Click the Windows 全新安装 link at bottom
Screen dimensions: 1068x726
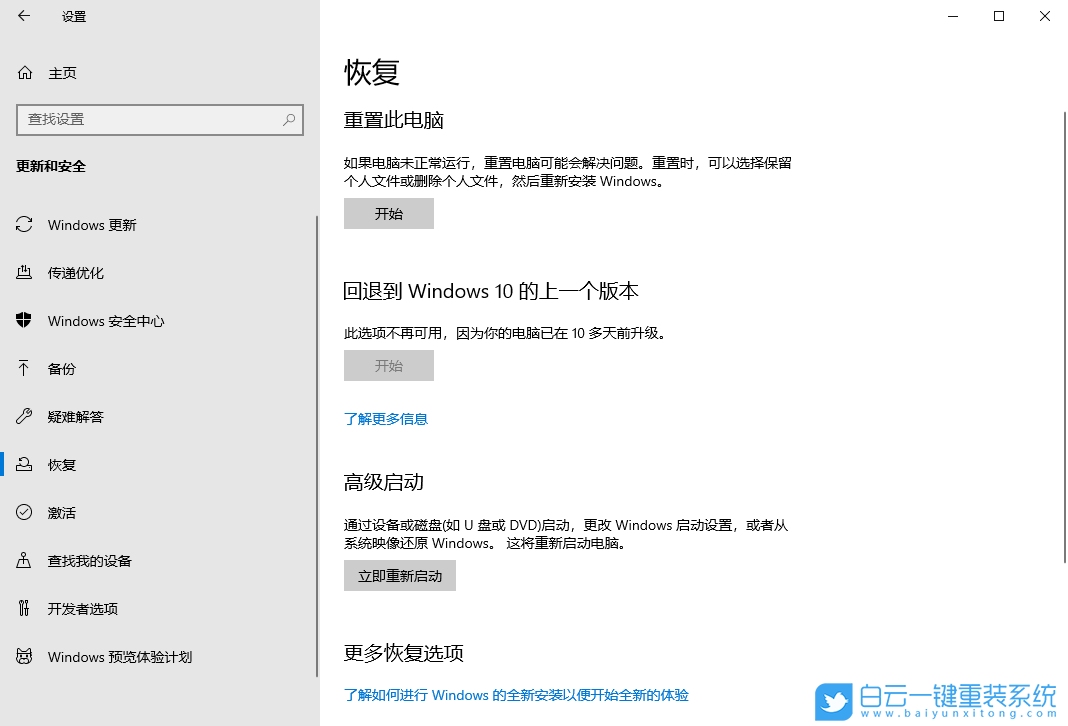(516, 695)
